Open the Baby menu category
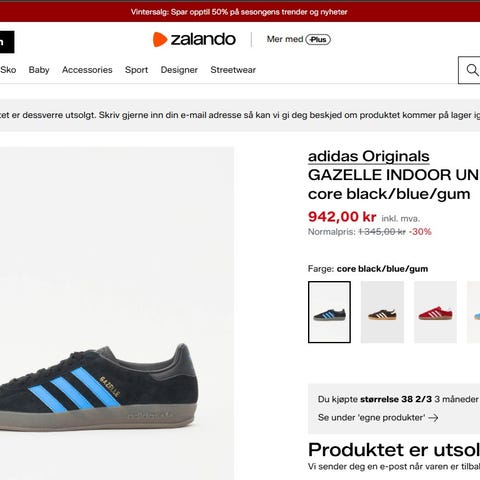 click(x=39, y=70)
